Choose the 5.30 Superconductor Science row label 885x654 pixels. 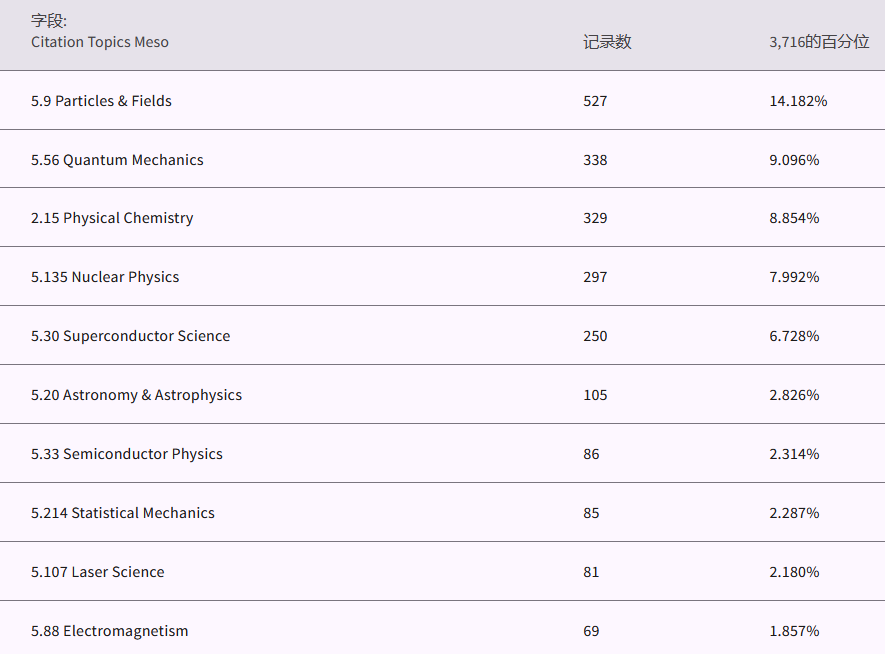click(x=130, y=336)
